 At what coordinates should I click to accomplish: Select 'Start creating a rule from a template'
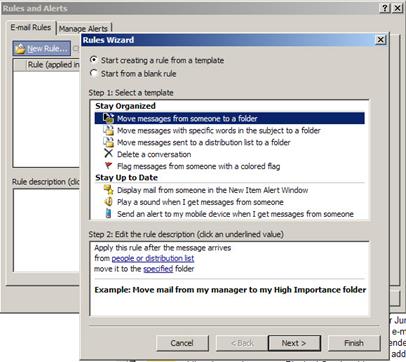pos(157,60)
